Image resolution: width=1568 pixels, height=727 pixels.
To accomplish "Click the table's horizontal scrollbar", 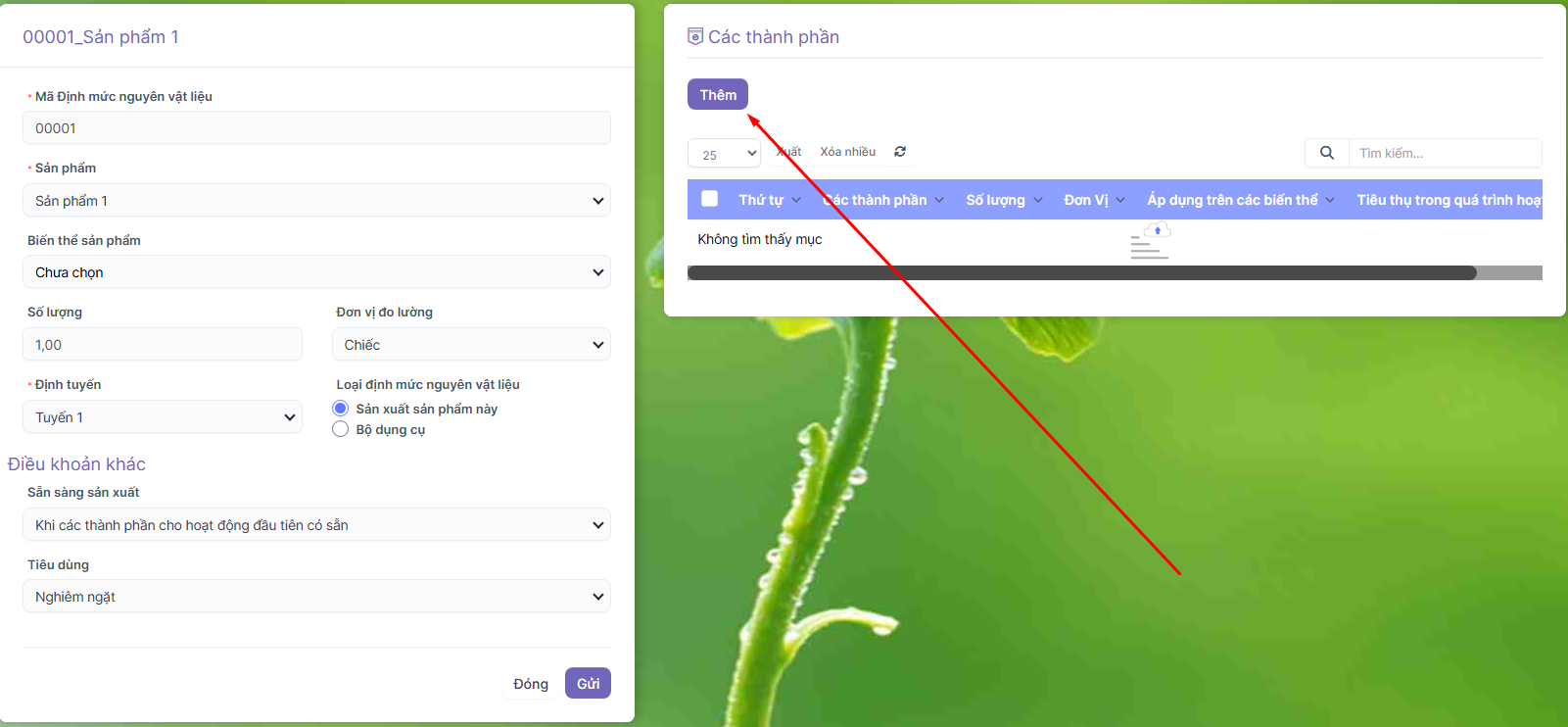I will pos(1082,273).
